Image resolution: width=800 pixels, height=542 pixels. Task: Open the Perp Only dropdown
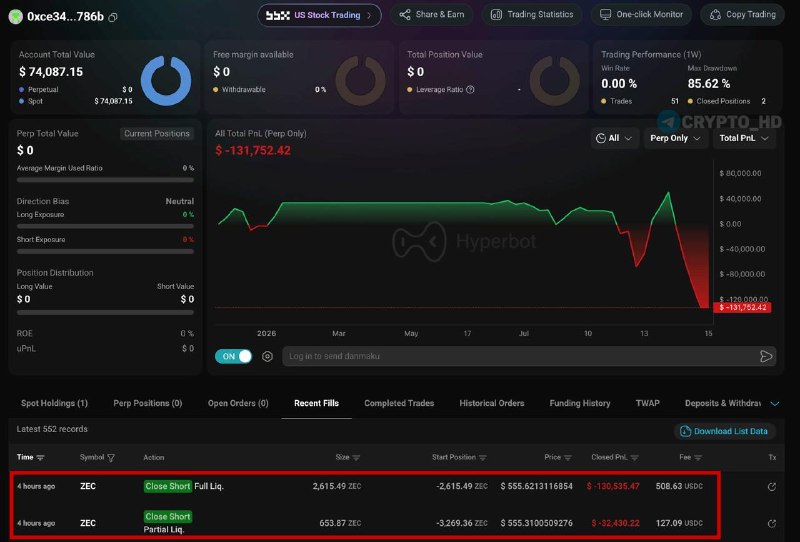pyautogui.click(x=675, y=138)
